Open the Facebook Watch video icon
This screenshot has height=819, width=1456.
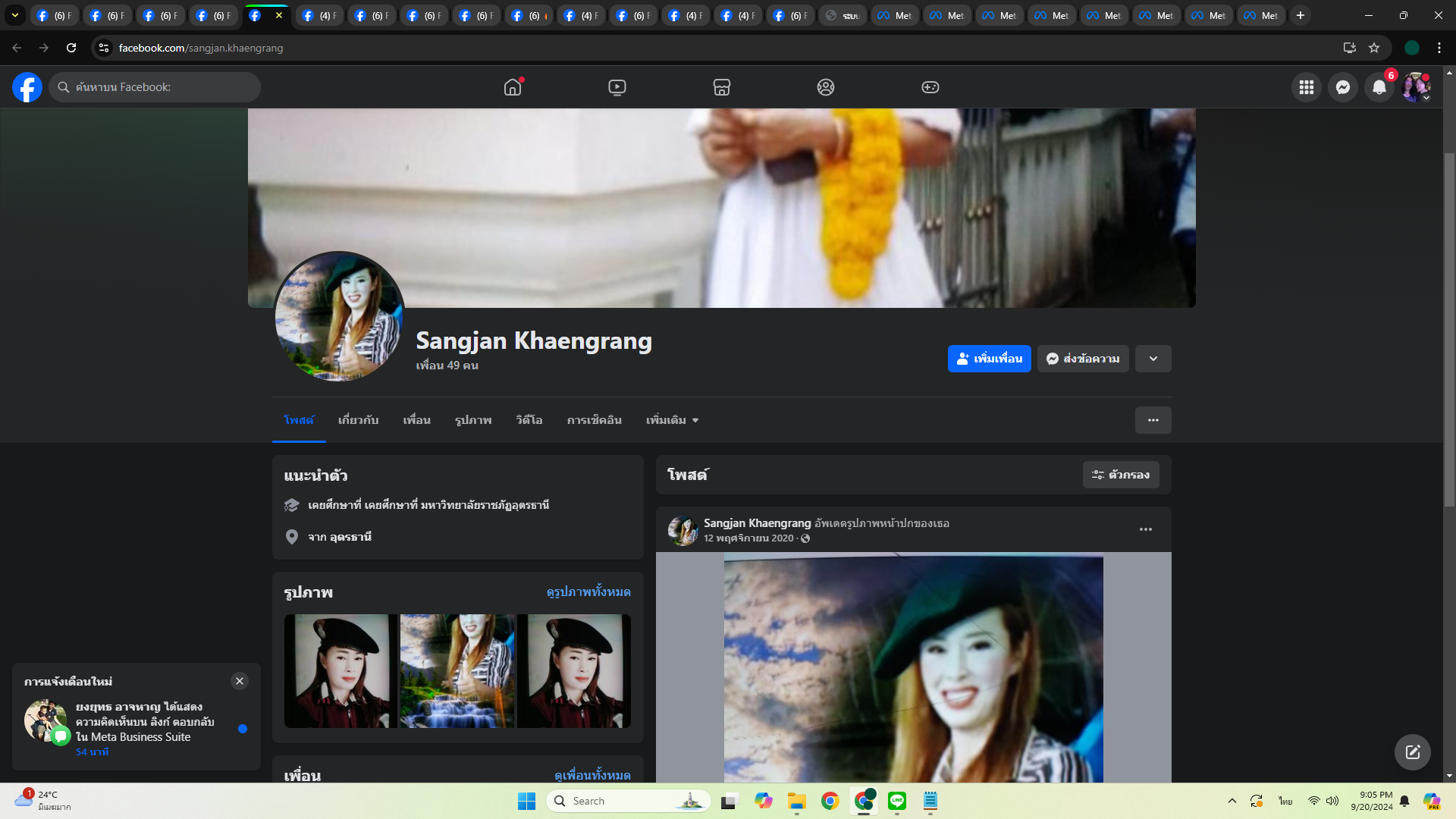pyautogui.click(x=617, y=87)
